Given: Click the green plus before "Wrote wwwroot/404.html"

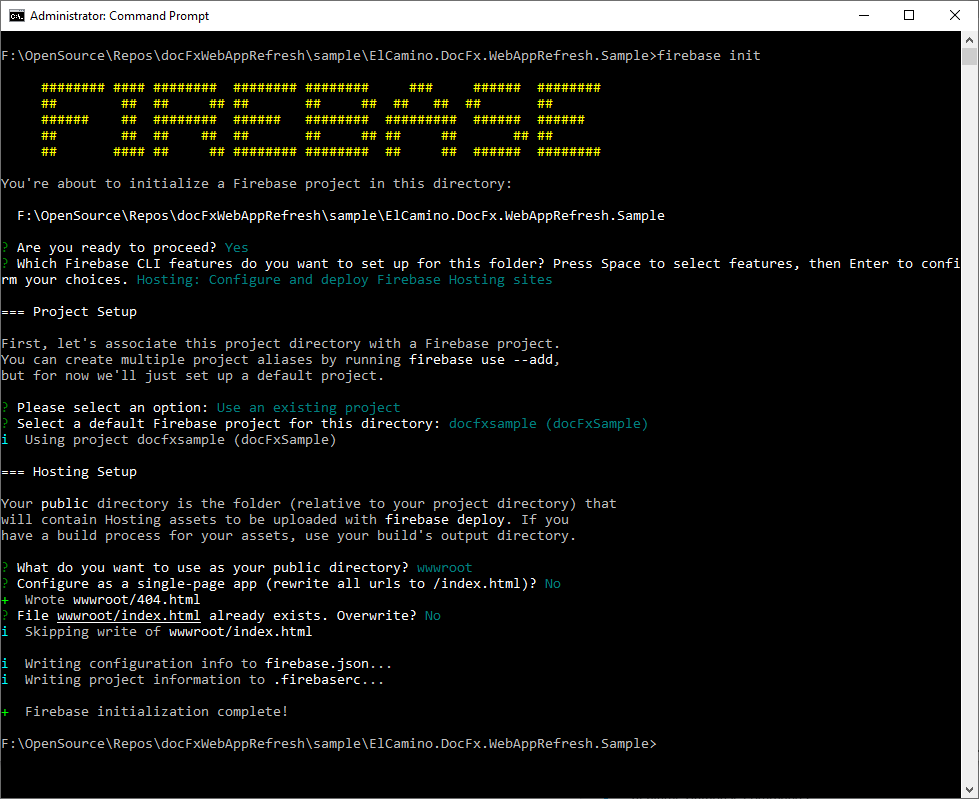Looking at the screenshot, I should point(6,600).
